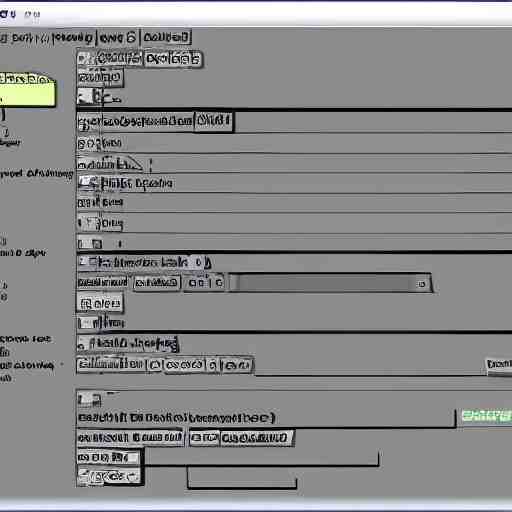
Task: Click the empty input field outlined near the bottom
Action: (x=242, y=478)
